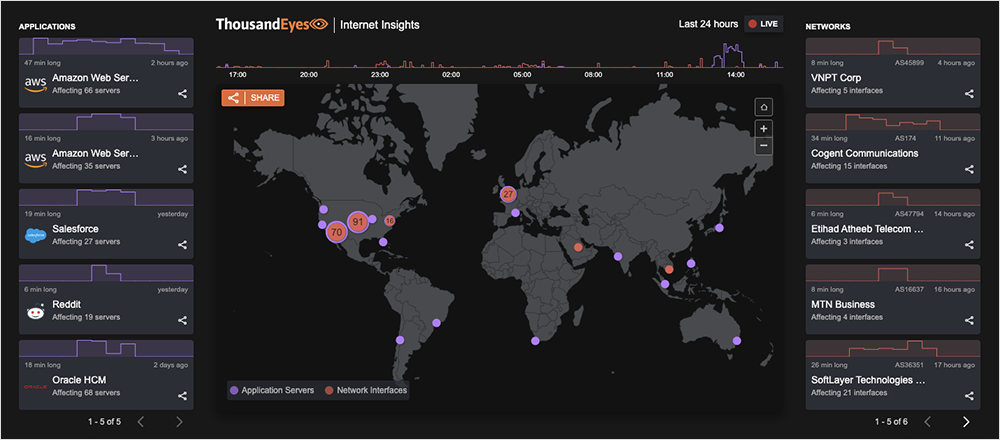Zoom in the map with plus button
The width and height of the screenshot is (1000, 440).
(x=764, y=129)
